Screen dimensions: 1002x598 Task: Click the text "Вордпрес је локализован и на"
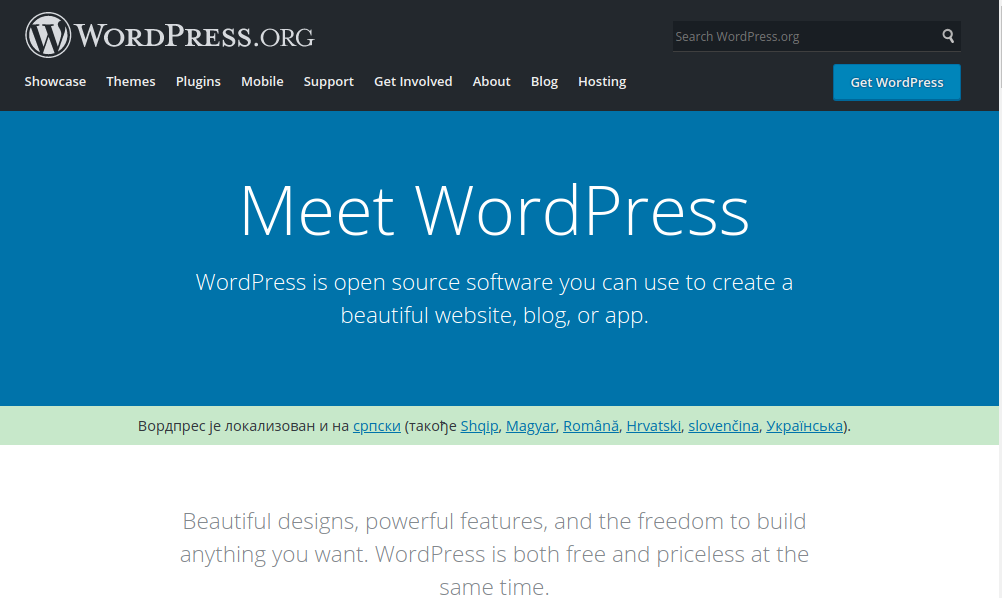coord(243,426)
